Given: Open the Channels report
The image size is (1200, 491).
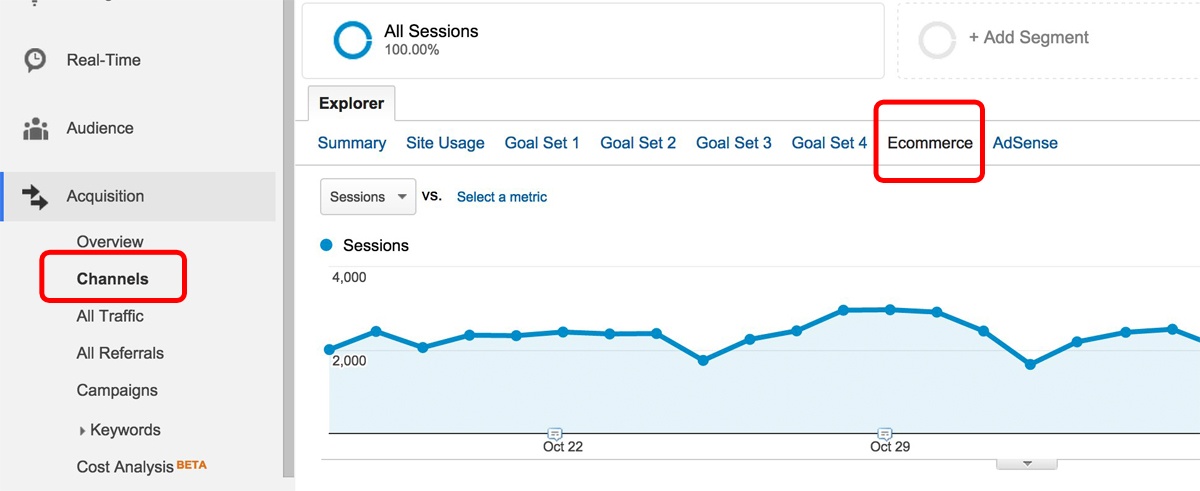Looking at the screenshot, I should [x=112, y=279].
